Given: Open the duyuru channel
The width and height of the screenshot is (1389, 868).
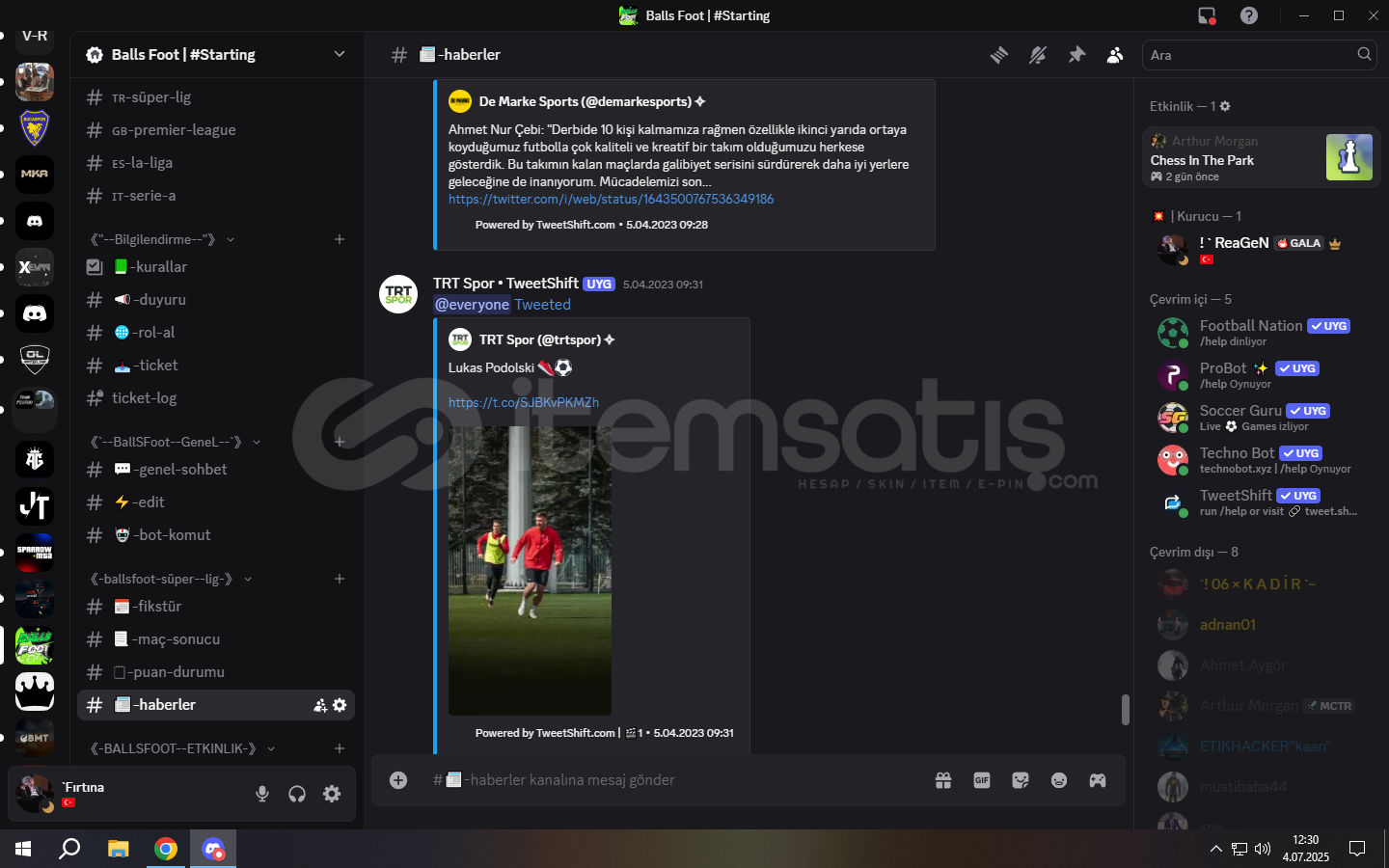Looking at the screenshot, I should [x=216, y=300].
